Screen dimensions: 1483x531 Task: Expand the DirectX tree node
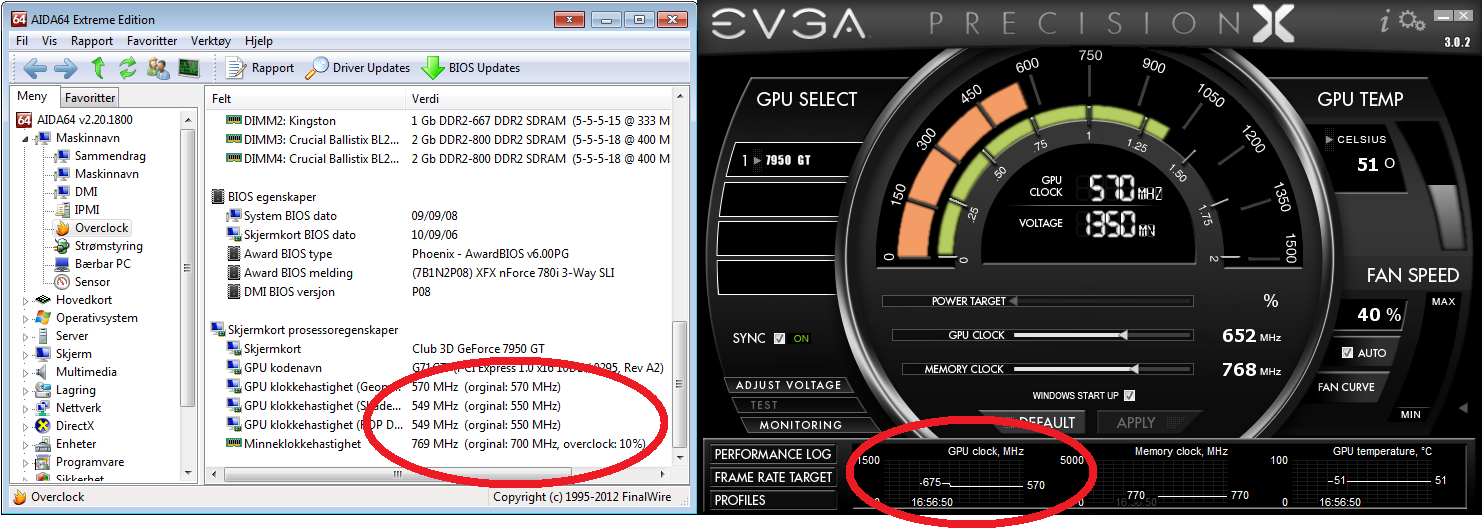(x=27, y=426)
